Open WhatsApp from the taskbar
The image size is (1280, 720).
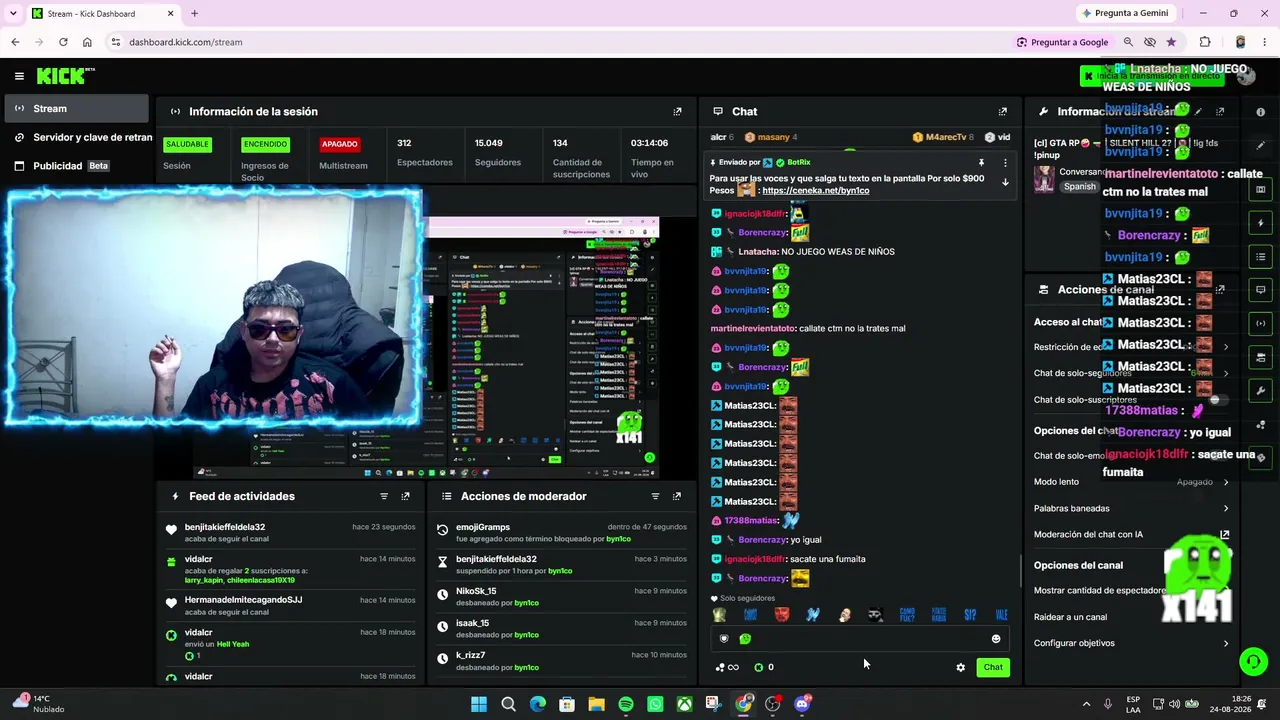[655, 705]
